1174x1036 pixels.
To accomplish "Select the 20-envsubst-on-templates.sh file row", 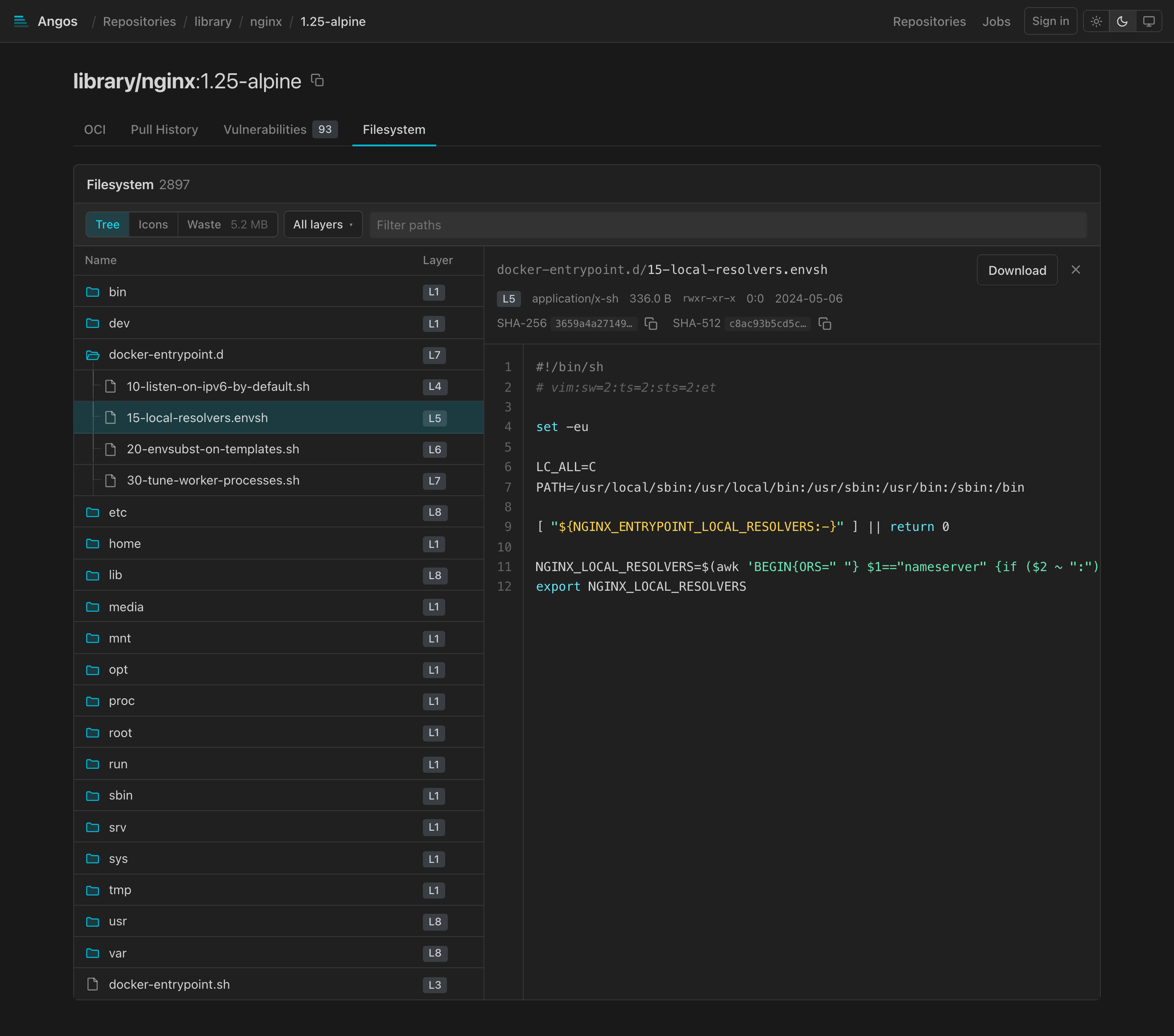I will (x=279, y=449).
